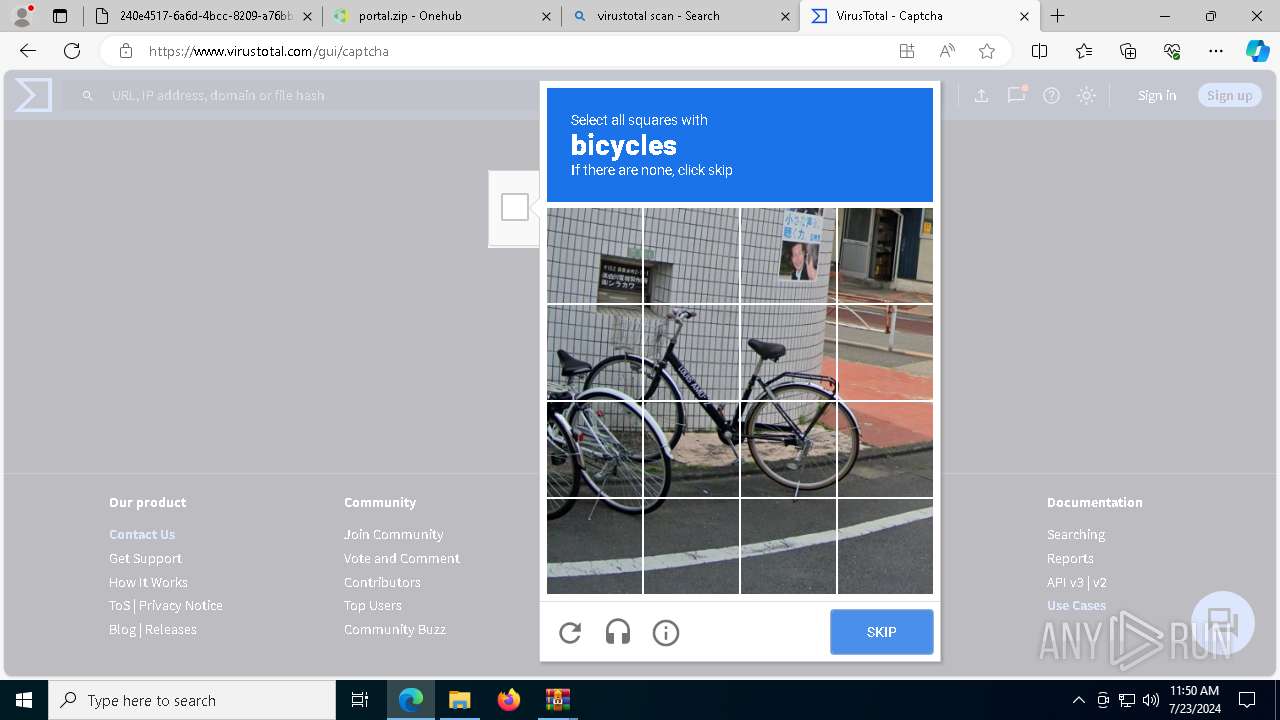This screenshot has height=720, width=1280.
Task: Open Contact Us link
Action: point(142,534)
